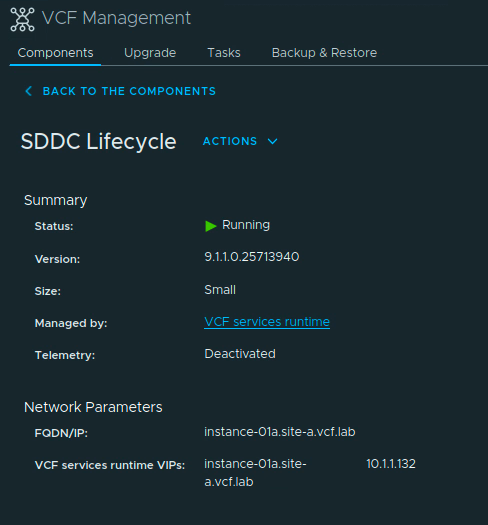
Task: Click the VCF Management network icon
Action: 22,19
